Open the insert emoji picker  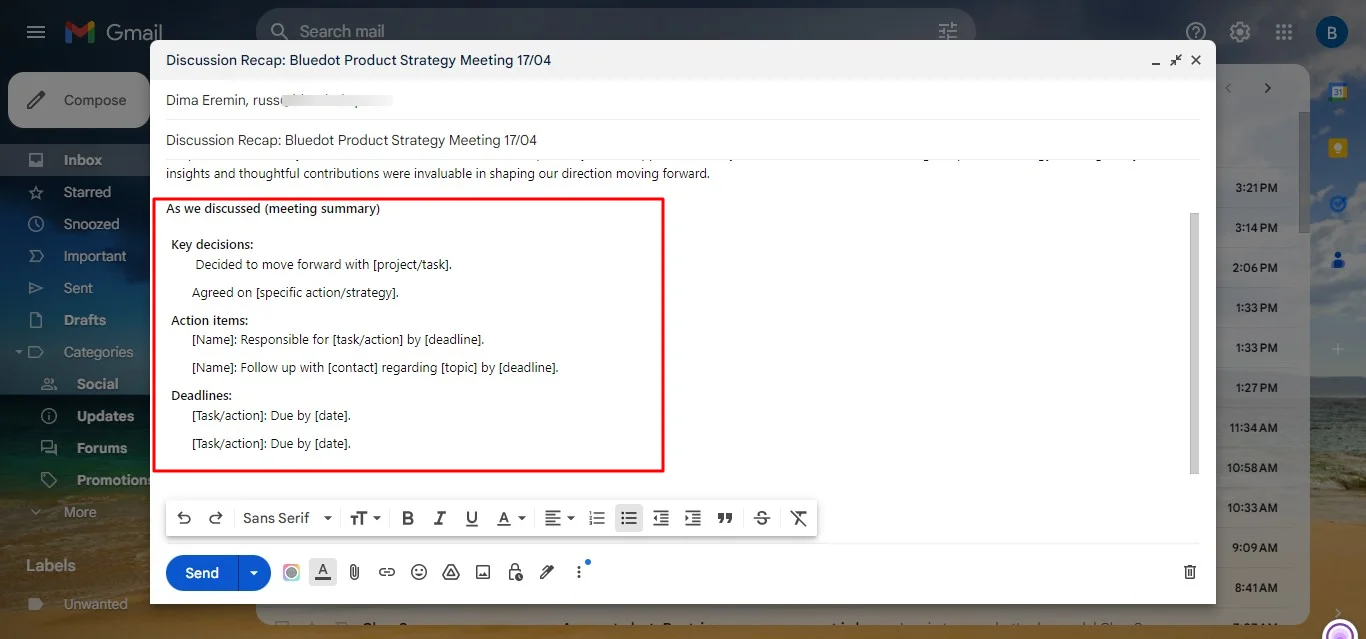pos(418,572)
